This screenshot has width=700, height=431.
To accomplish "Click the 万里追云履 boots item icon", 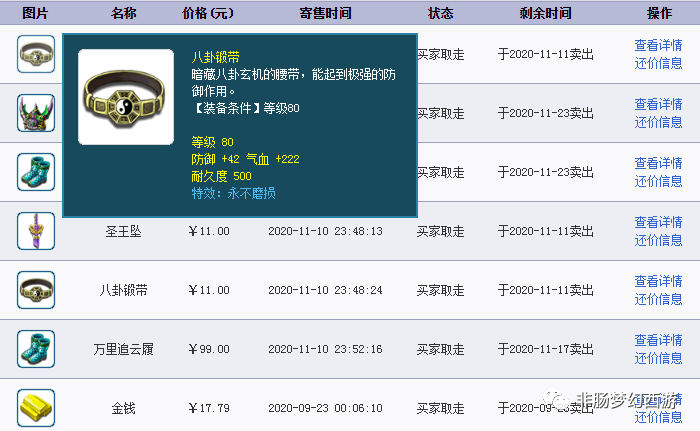I will (36, 349).
